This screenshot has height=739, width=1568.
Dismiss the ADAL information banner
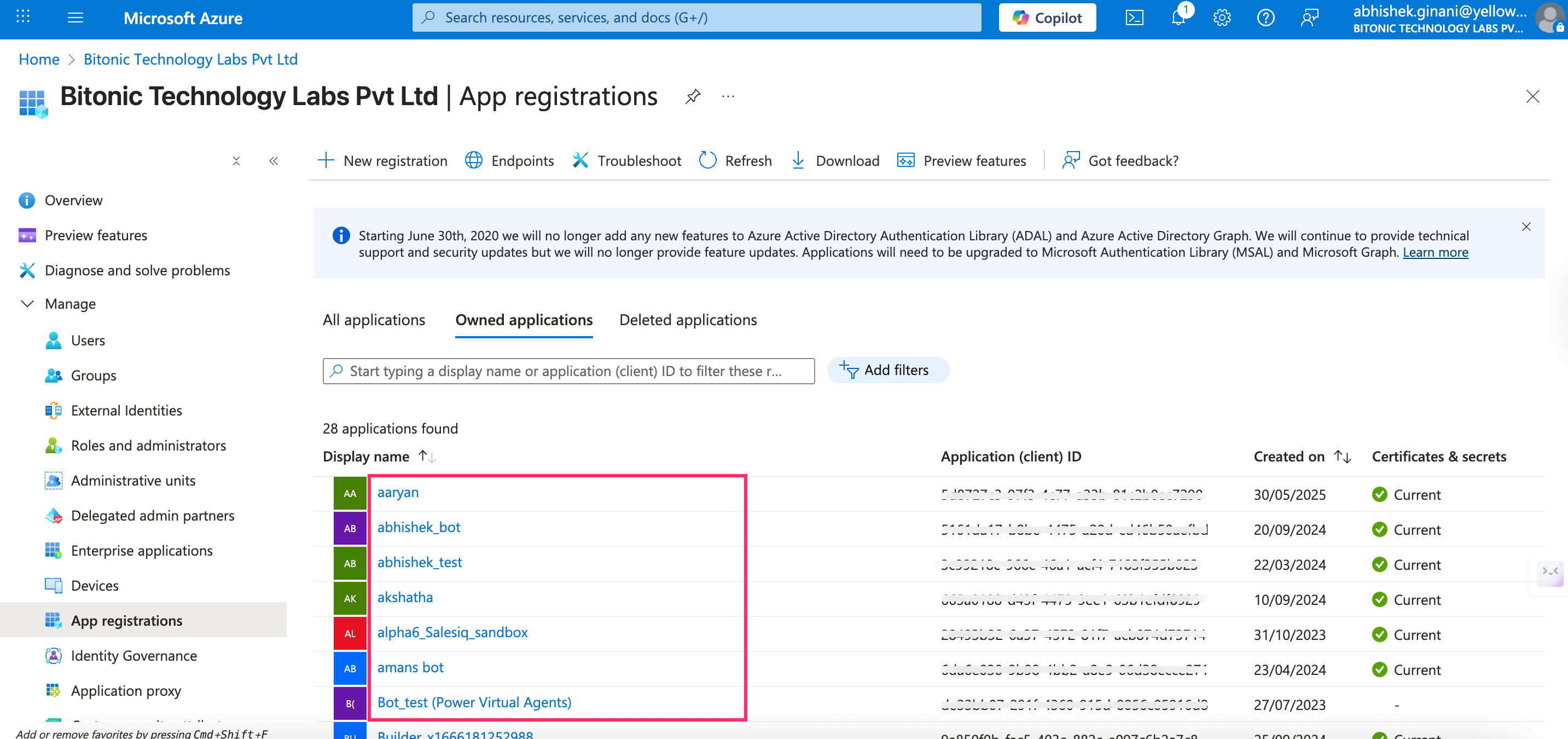click(x=1526, y=227)
